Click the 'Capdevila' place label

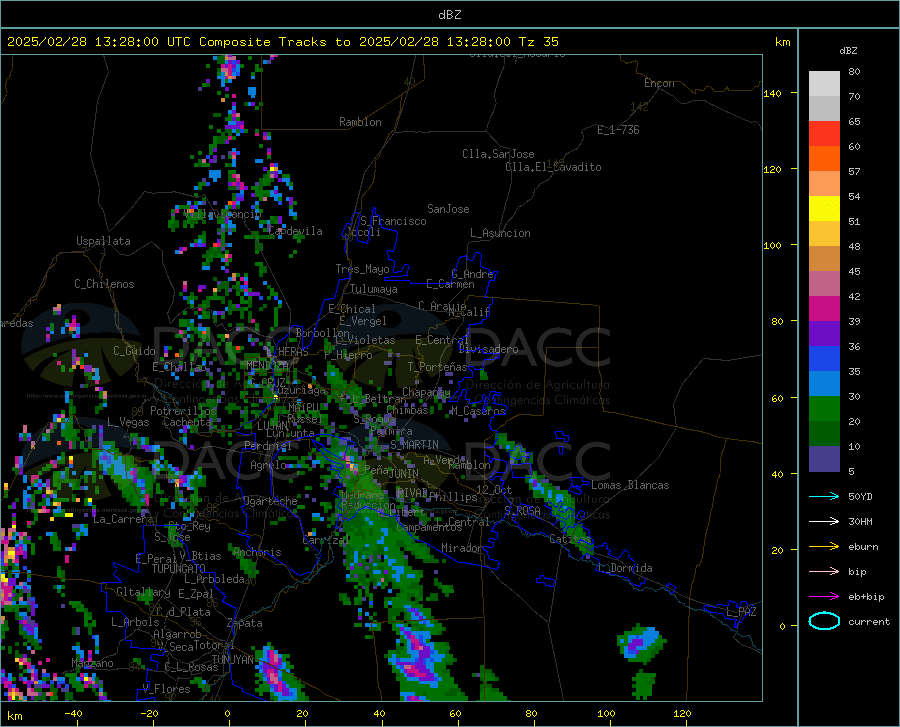tap(296, 231)
